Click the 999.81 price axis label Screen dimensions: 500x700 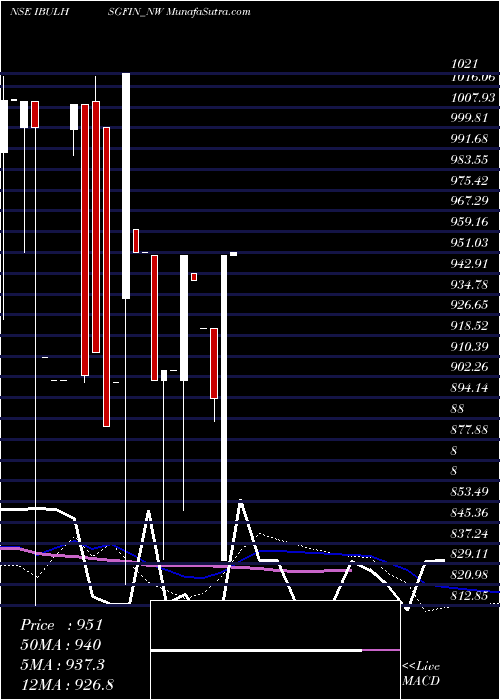click(469, 118)
